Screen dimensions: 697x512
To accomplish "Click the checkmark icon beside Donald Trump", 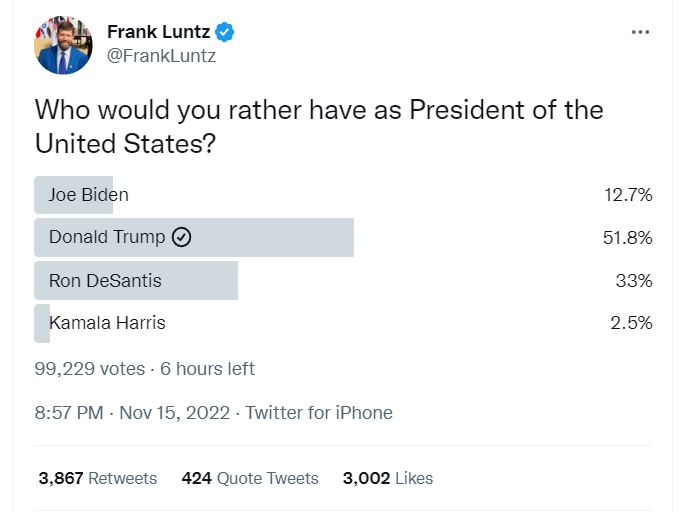I will click(x=181, y=238).
